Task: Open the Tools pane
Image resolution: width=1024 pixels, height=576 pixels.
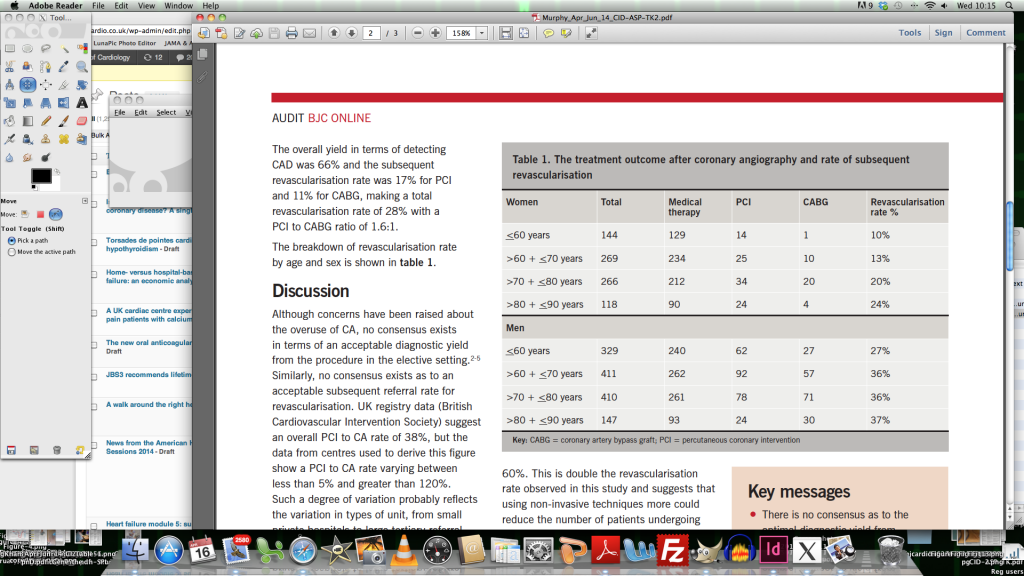Action: [909, 33]
